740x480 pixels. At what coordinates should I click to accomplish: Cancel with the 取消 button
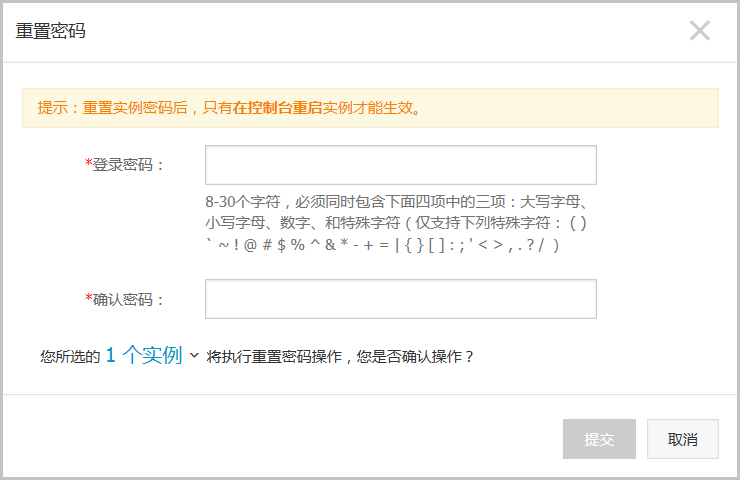click(x=682, y=439)
